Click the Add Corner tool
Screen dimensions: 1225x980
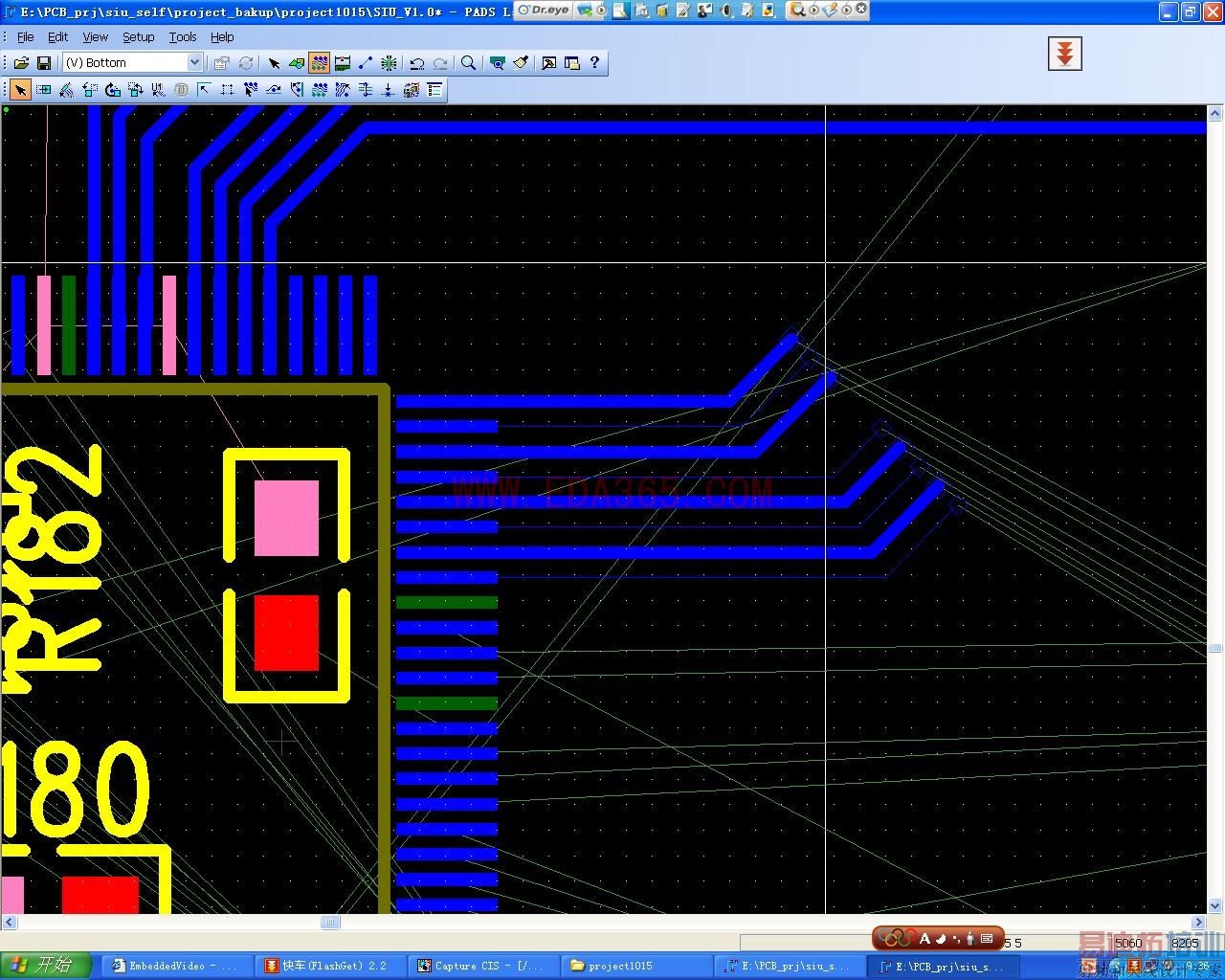point(204,90)
